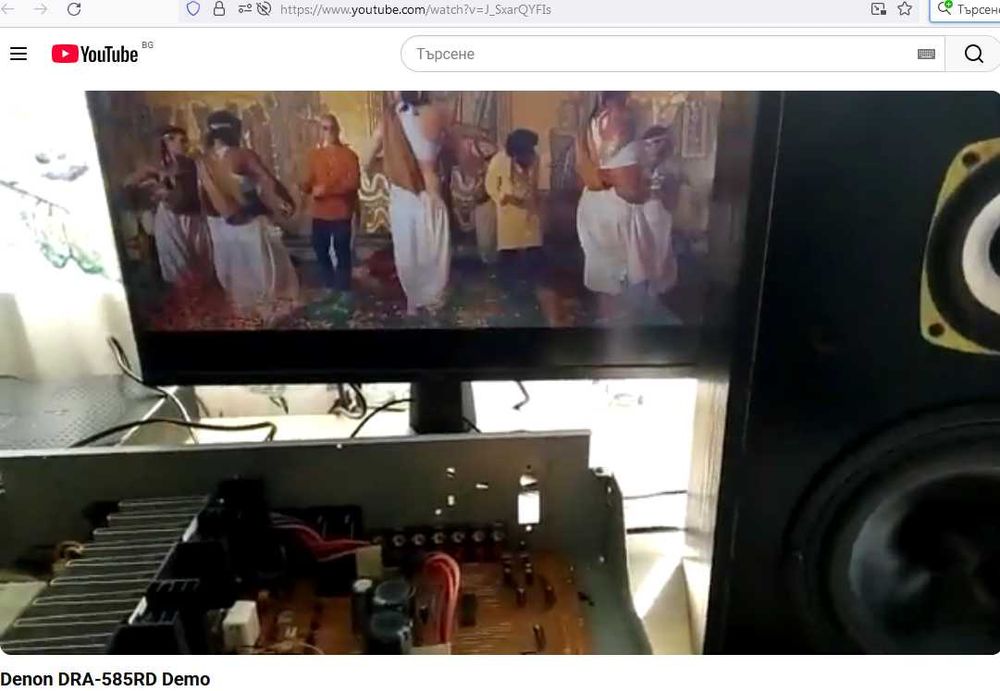Show site security padlock information
This screenshot has height=691, width=1000.
coord(219,9)
